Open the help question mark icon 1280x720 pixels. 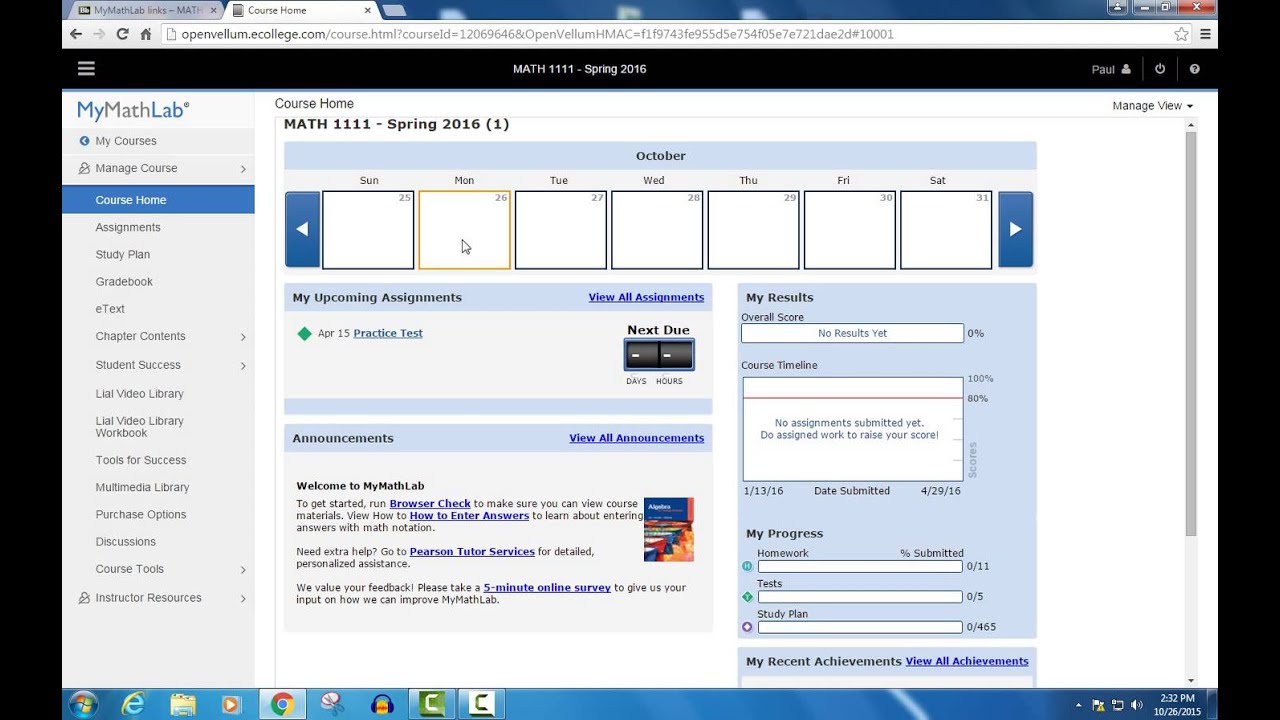(x=1194, y=69)
